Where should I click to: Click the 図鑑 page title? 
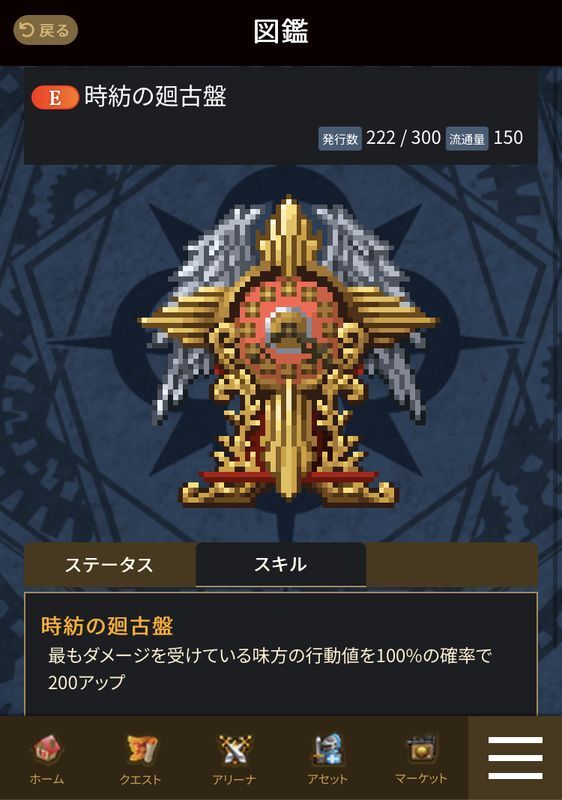coord(281,31)
